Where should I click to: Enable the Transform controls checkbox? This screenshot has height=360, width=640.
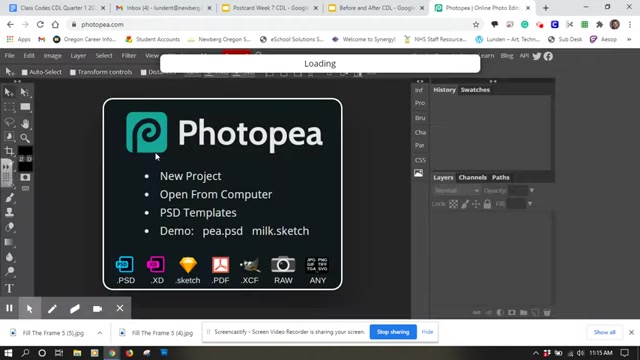[73, 72]
